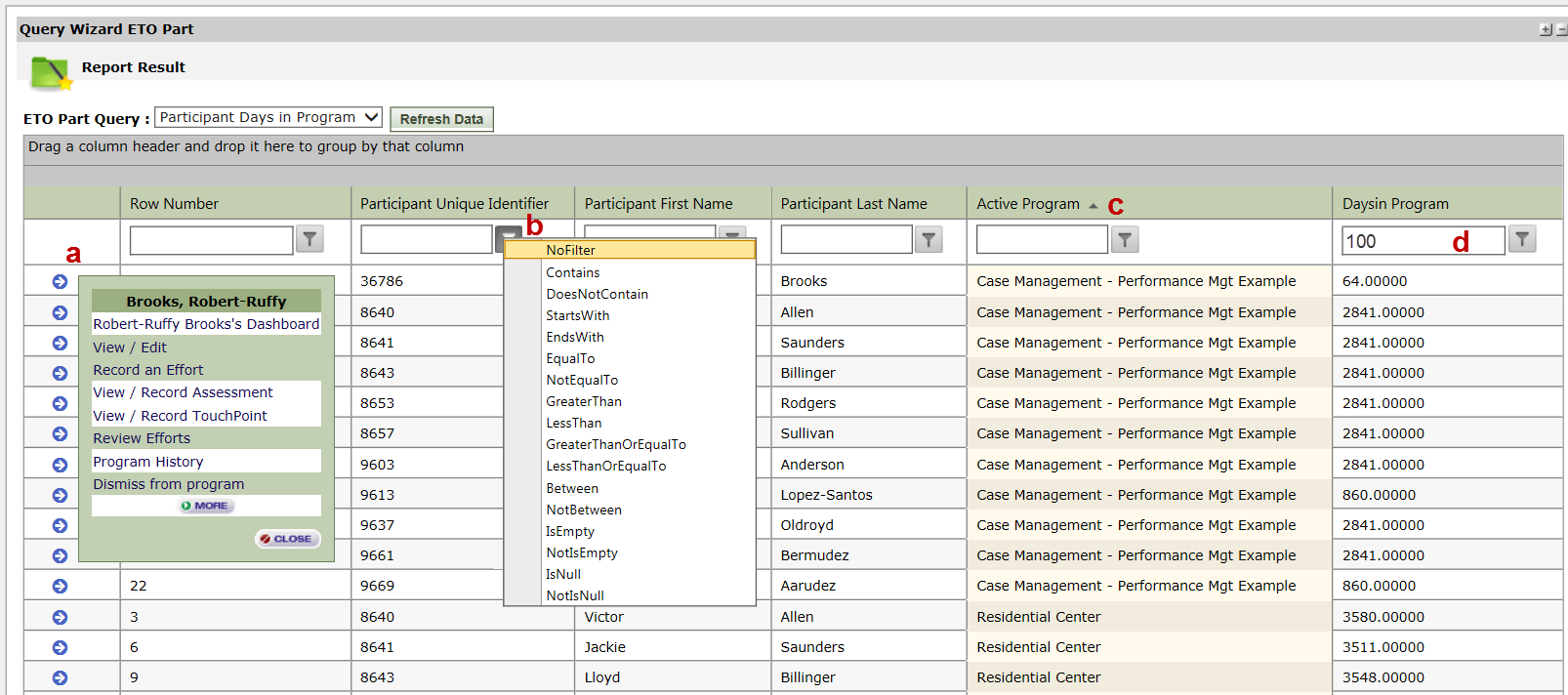
Task: Click the arrow icon for row 36786
Action: (x=60, y=281)
